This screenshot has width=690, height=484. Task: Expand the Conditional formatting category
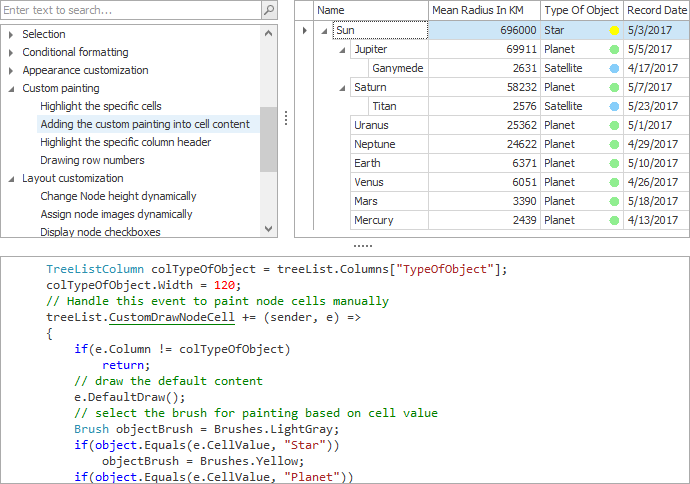tap(11, 52)
